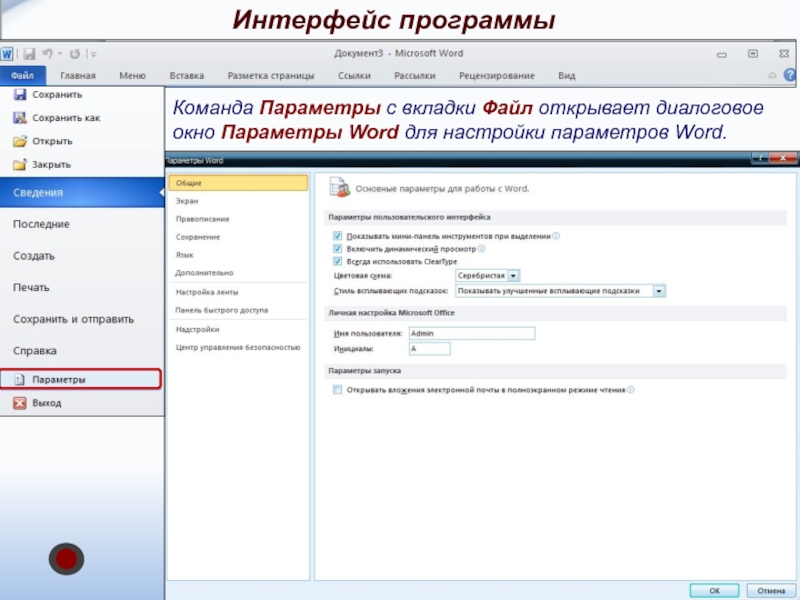Click Сохранить как icon in File menu
Screen dimensions: 800x600
pyautogui.click(x=20, y=117)
